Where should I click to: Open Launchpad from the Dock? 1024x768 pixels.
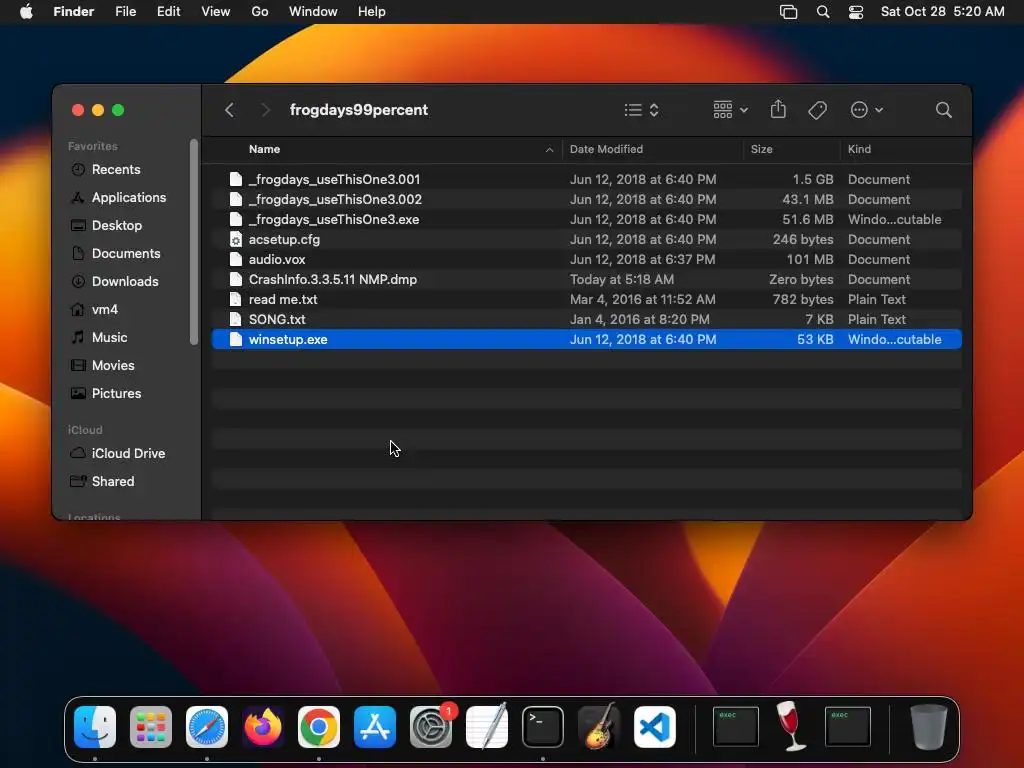(x=151, y=727)
